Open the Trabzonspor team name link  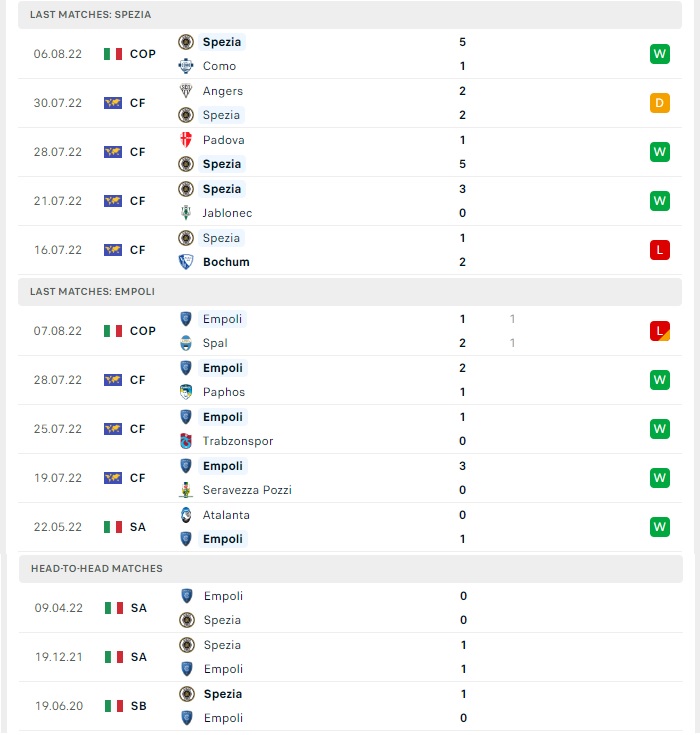238,441
